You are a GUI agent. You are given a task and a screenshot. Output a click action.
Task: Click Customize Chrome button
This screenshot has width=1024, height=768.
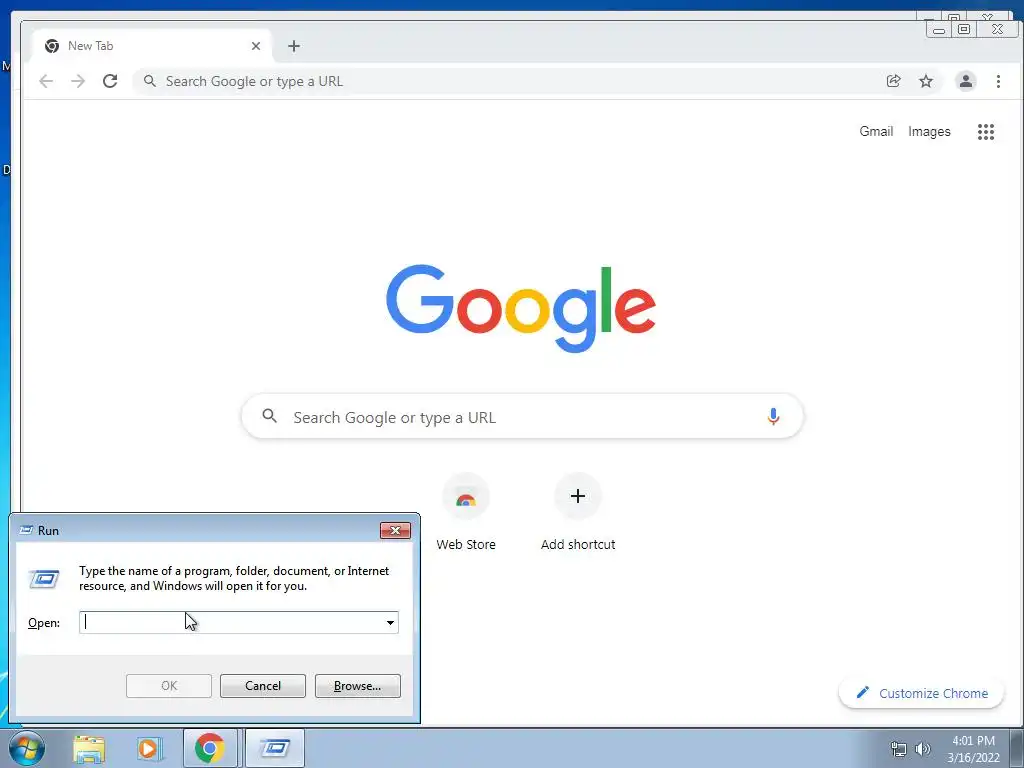click(921, 694)
